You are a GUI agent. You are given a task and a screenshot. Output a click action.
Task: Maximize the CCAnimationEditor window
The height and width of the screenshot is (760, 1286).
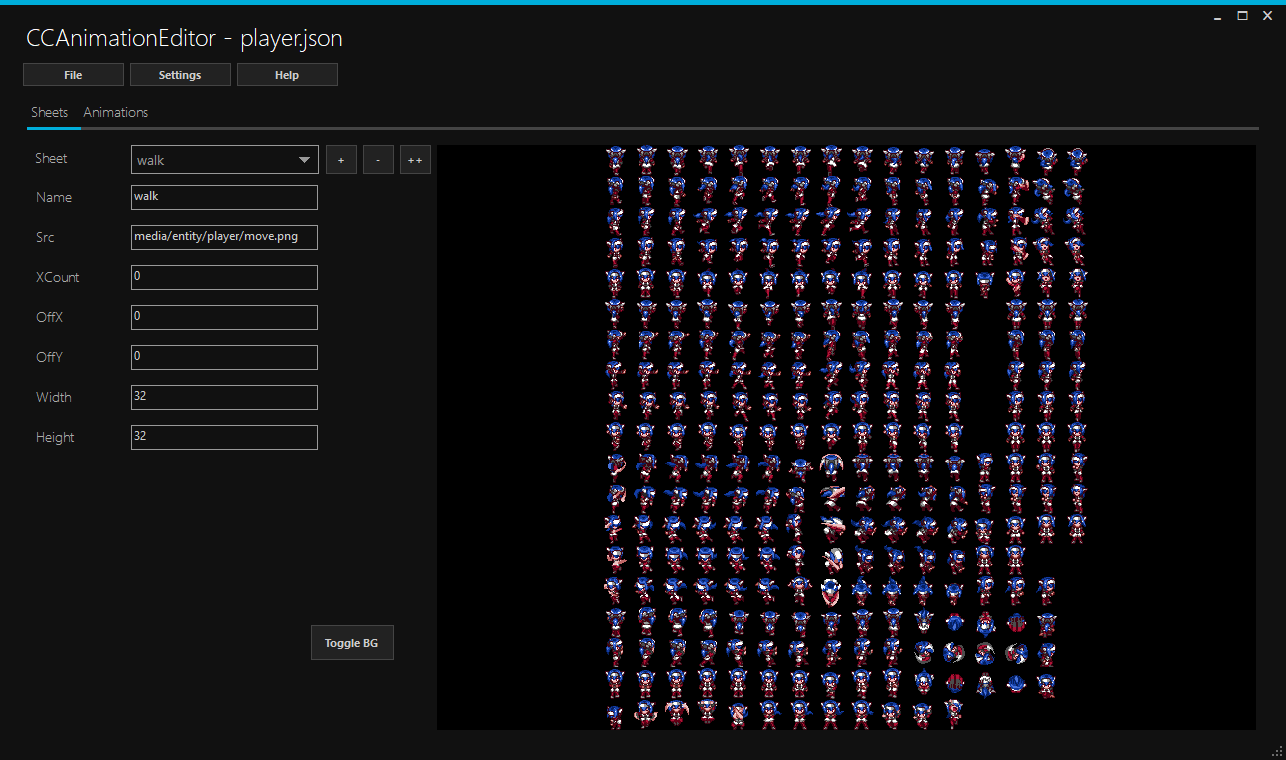point(1243,16)
